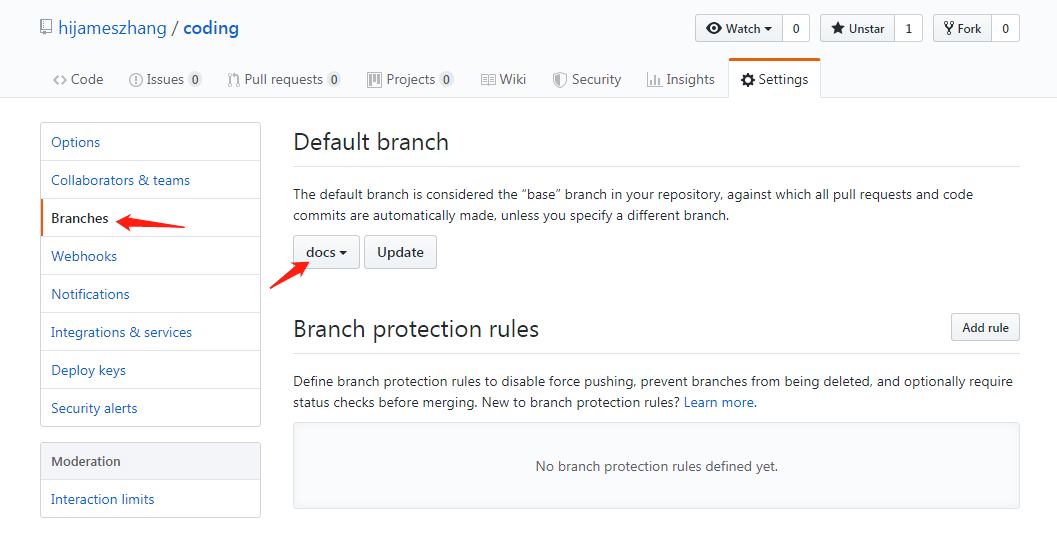
Task: Open Interaction limits under Moderation
Action: [x=102, y=499]
